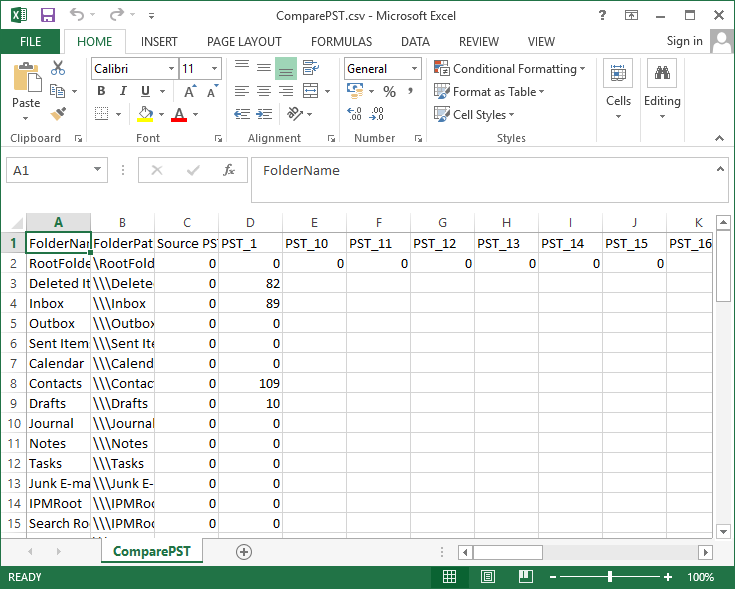Apply Percent Style

tap(389, 91)
